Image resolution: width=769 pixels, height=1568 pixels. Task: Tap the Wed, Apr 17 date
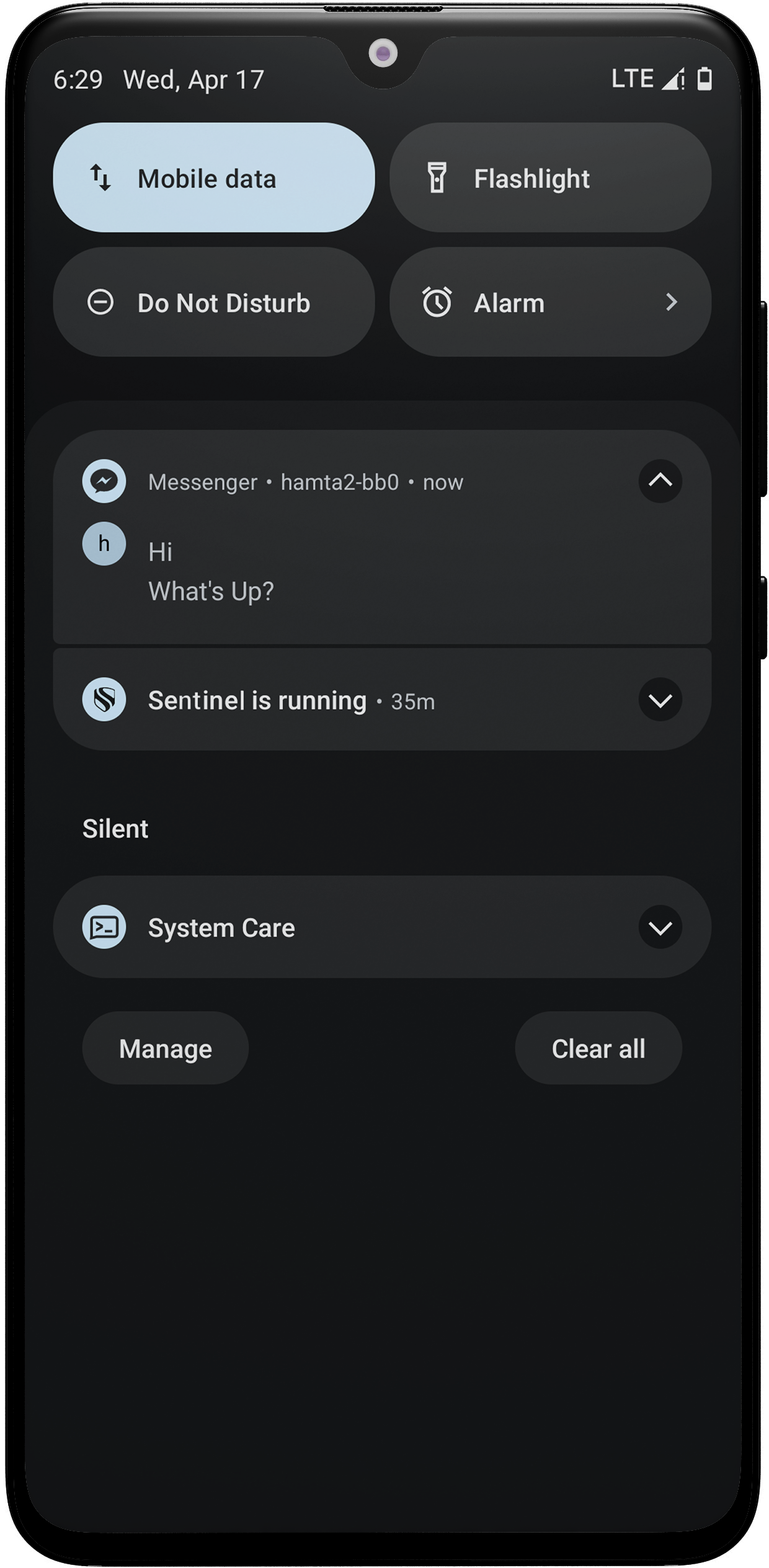coord(194,80)
